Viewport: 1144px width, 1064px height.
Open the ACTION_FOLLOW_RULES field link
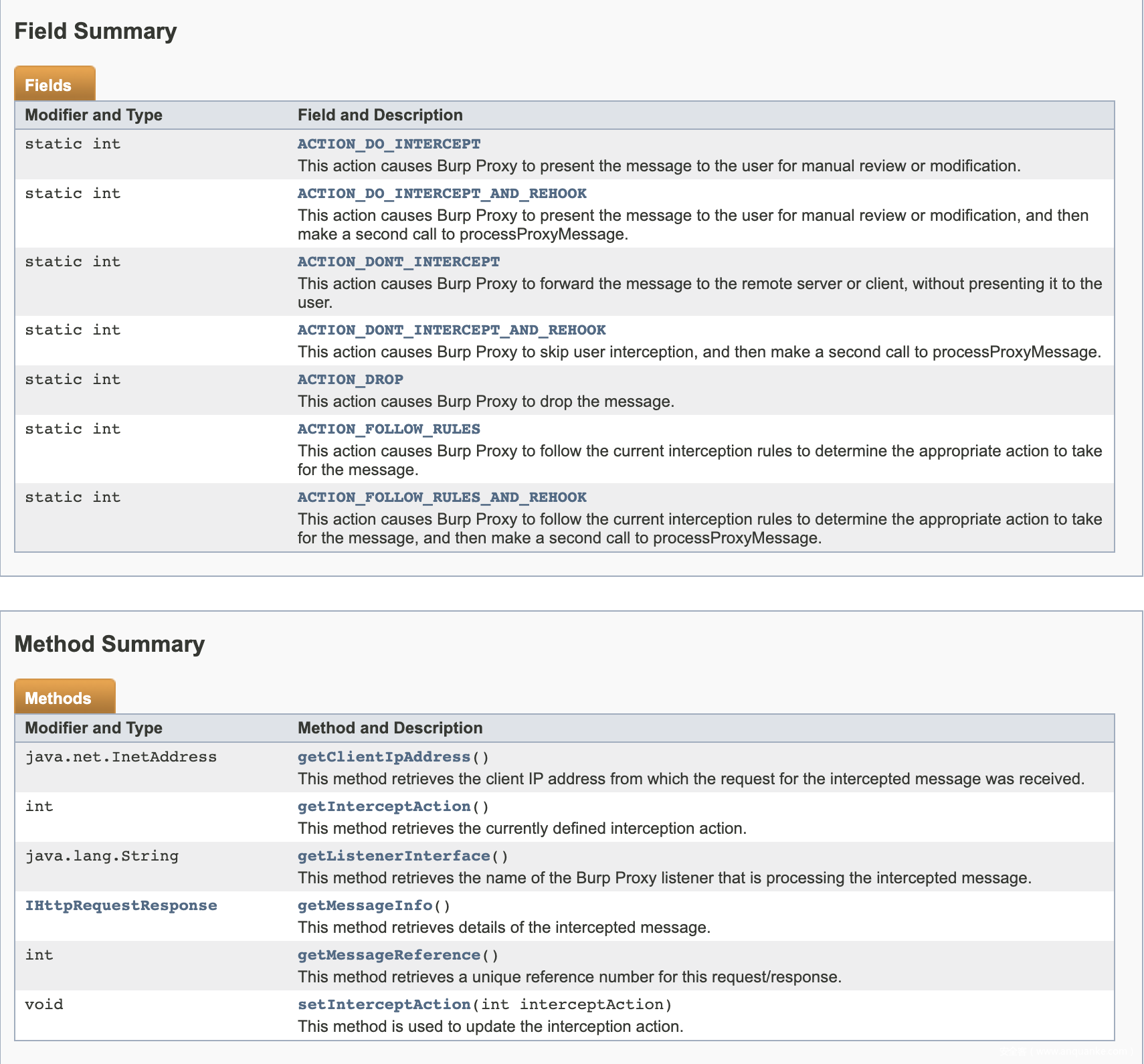tap(389, 429)
